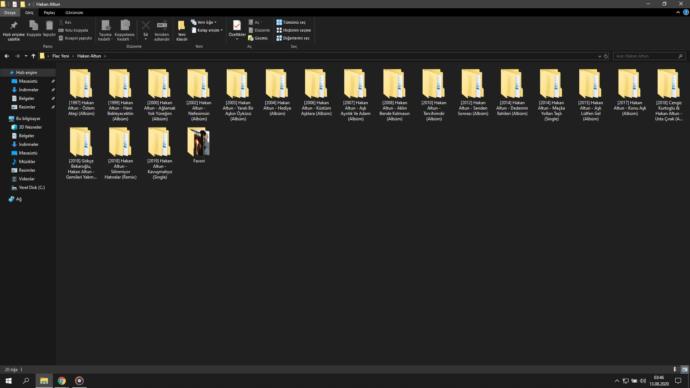The height and width of the screenshot is (388, 690).
Task: Click Flac Yeni in the breadcrumb path
Action: pos(61,56)
